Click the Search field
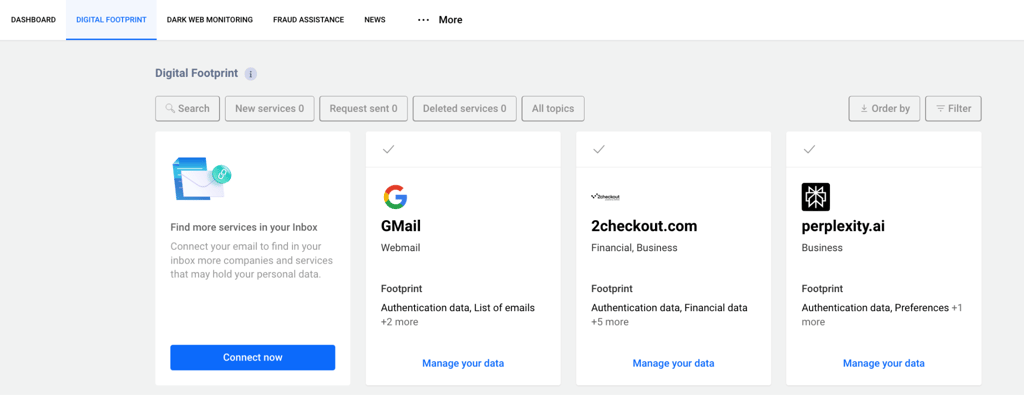This screenshot has height=395, width=1024. point(187,108)
